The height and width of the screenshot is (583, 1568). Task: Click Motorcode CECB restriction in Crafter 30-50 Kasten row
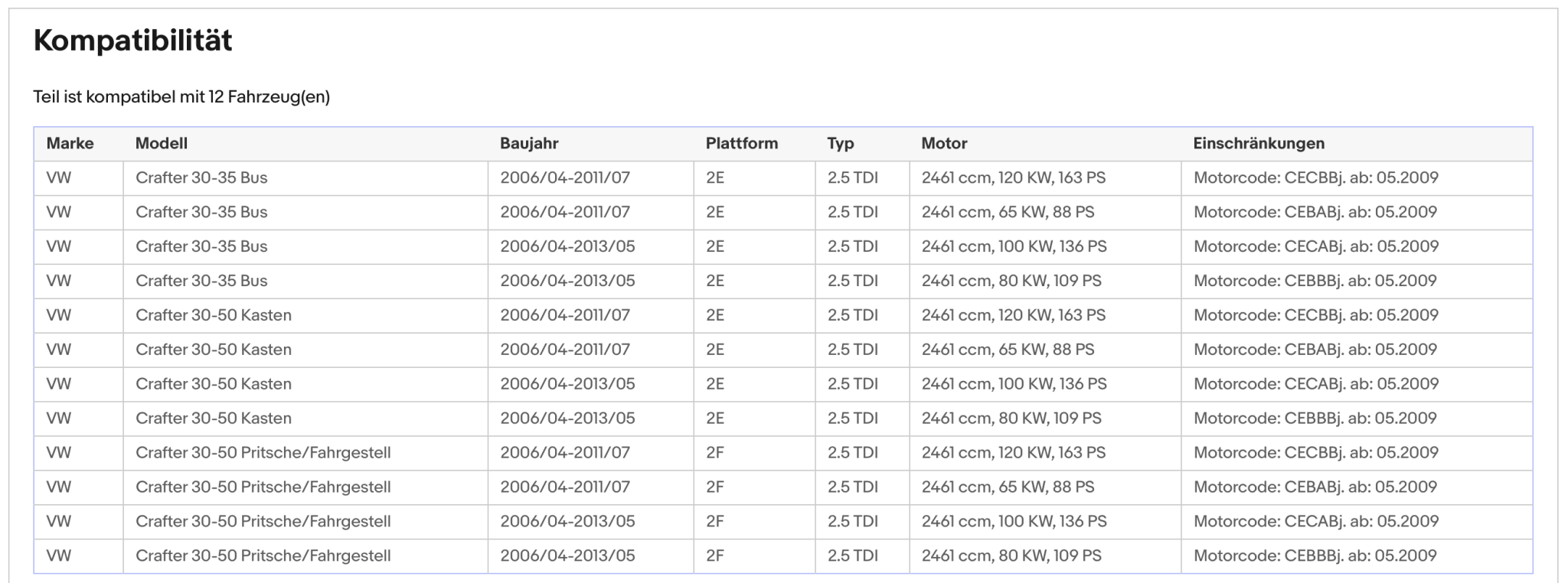click(1316, 315)
